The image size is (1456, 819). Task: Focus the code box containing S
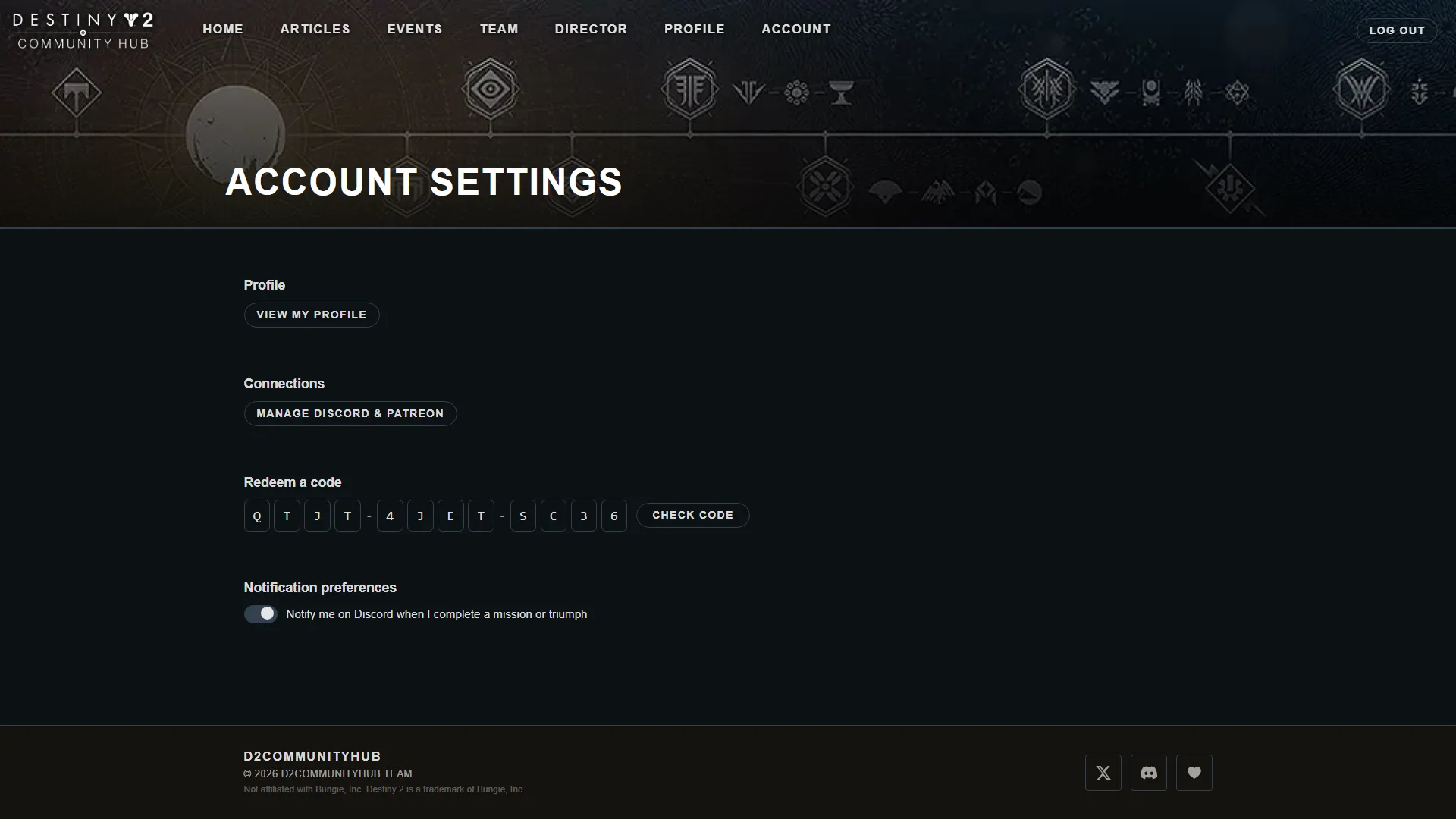click(x=523, y=516)
